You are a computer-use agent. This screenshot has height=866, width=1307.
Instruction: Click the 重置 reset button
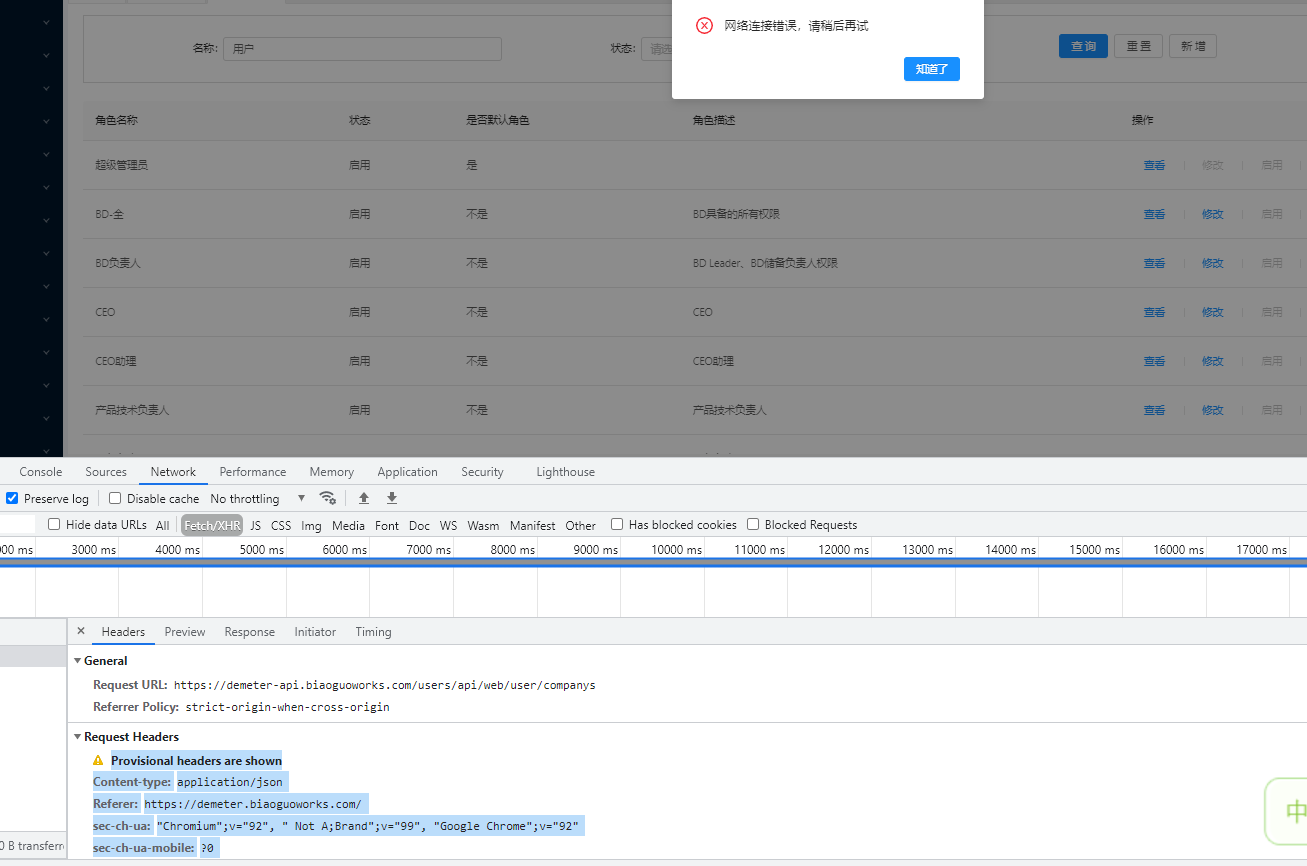1138,46
